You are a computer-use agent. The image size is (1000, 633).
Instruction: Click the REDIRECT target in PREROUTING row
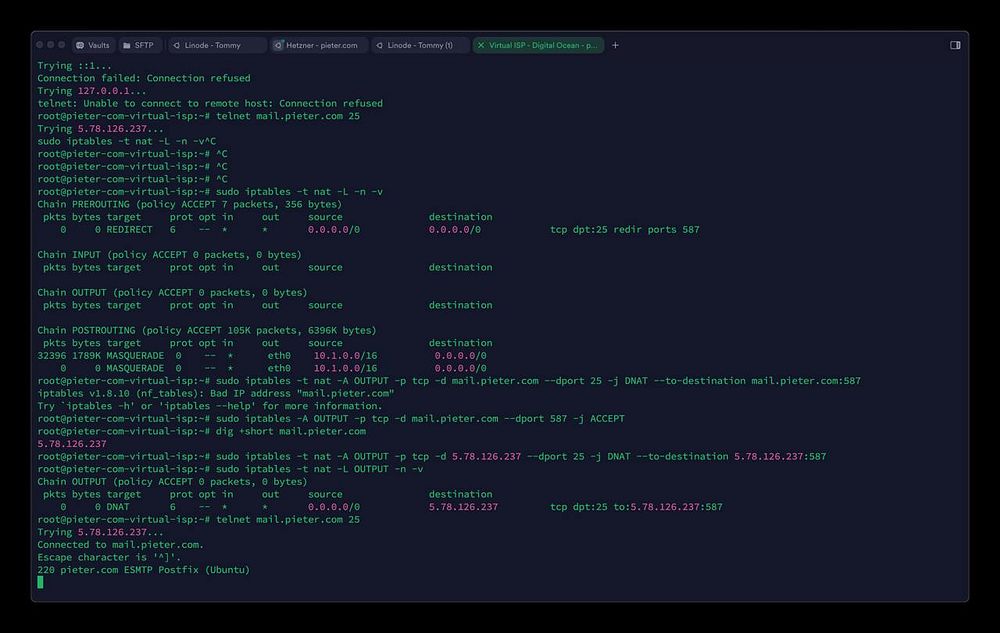(x=129, y=229)
